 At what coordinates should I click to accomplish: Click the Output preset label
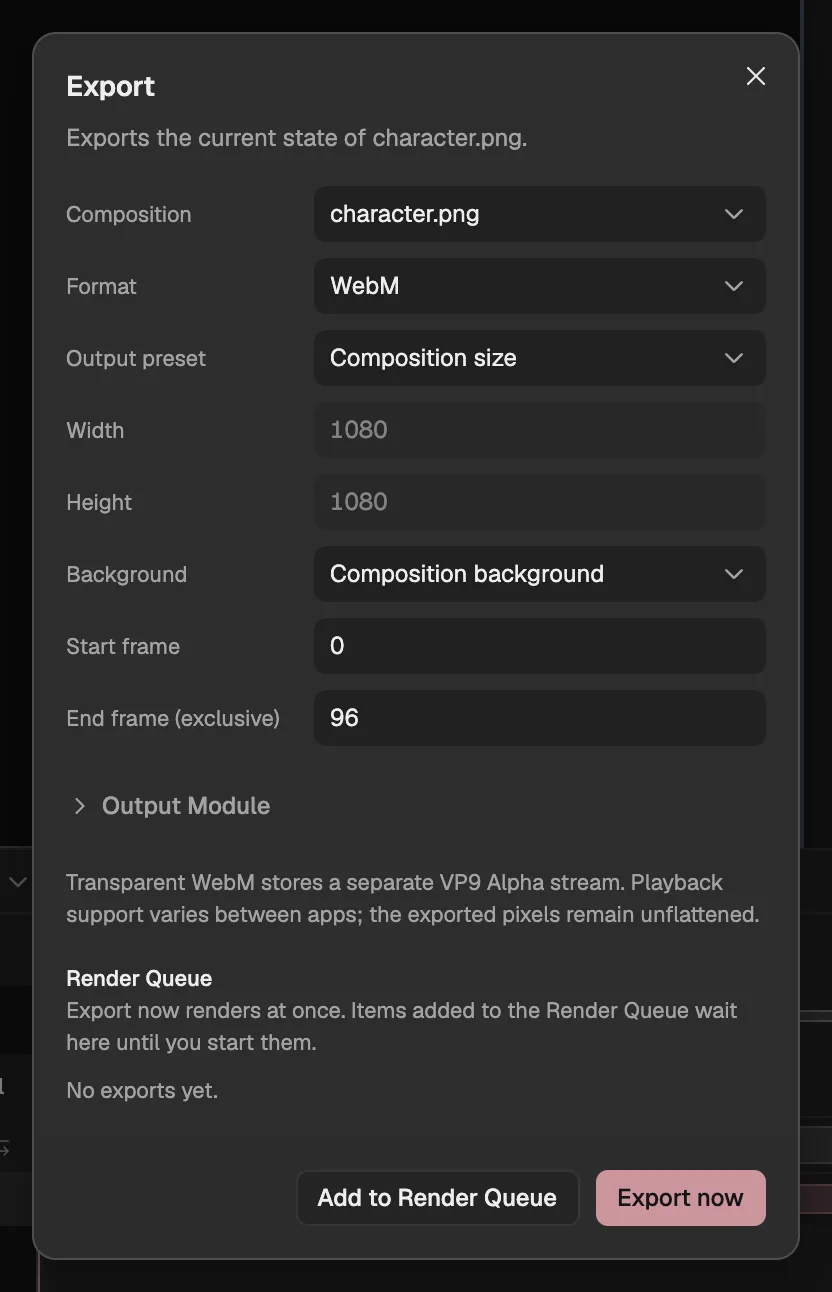(x=136, y=358)
